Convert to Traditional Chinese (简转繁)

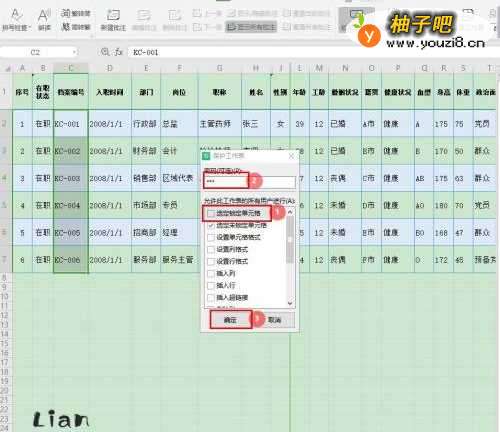76,26
